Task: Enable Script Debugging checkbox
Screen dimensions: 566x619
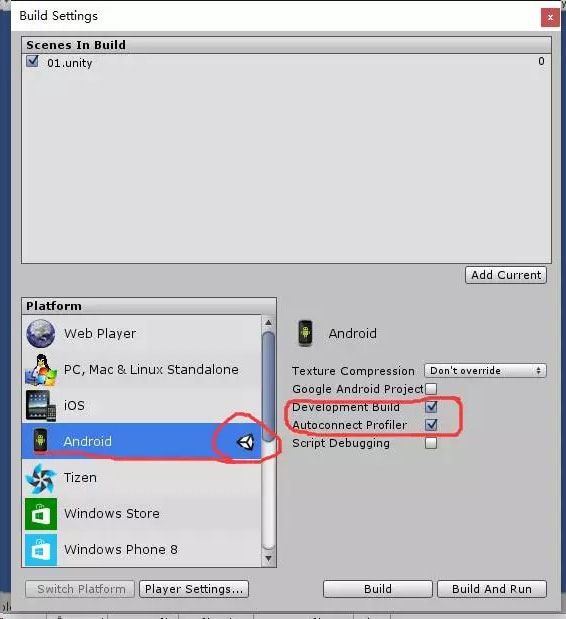Action: [431, 443]
